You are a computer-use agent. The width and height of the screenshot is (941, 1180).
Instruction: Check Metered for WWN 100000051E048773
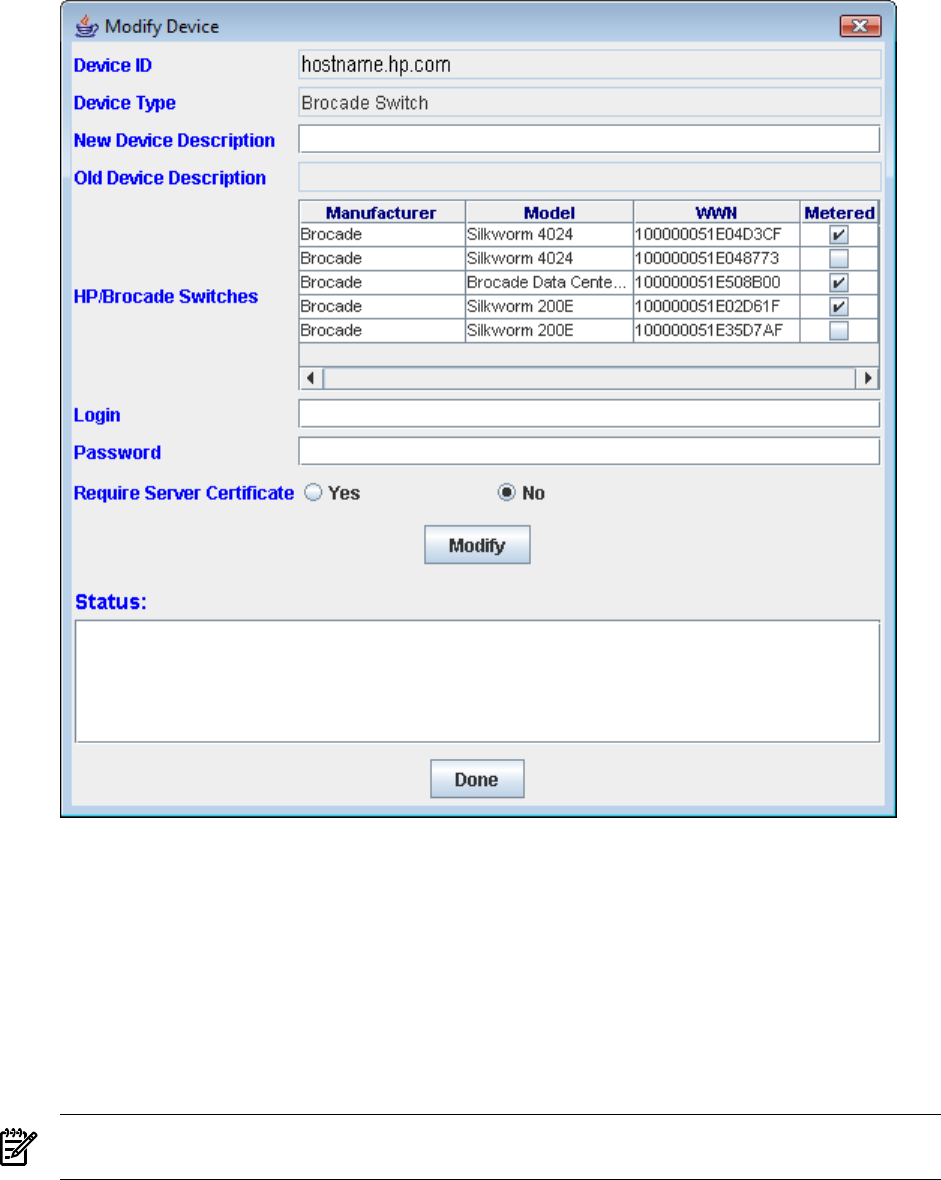coord(839,259)
